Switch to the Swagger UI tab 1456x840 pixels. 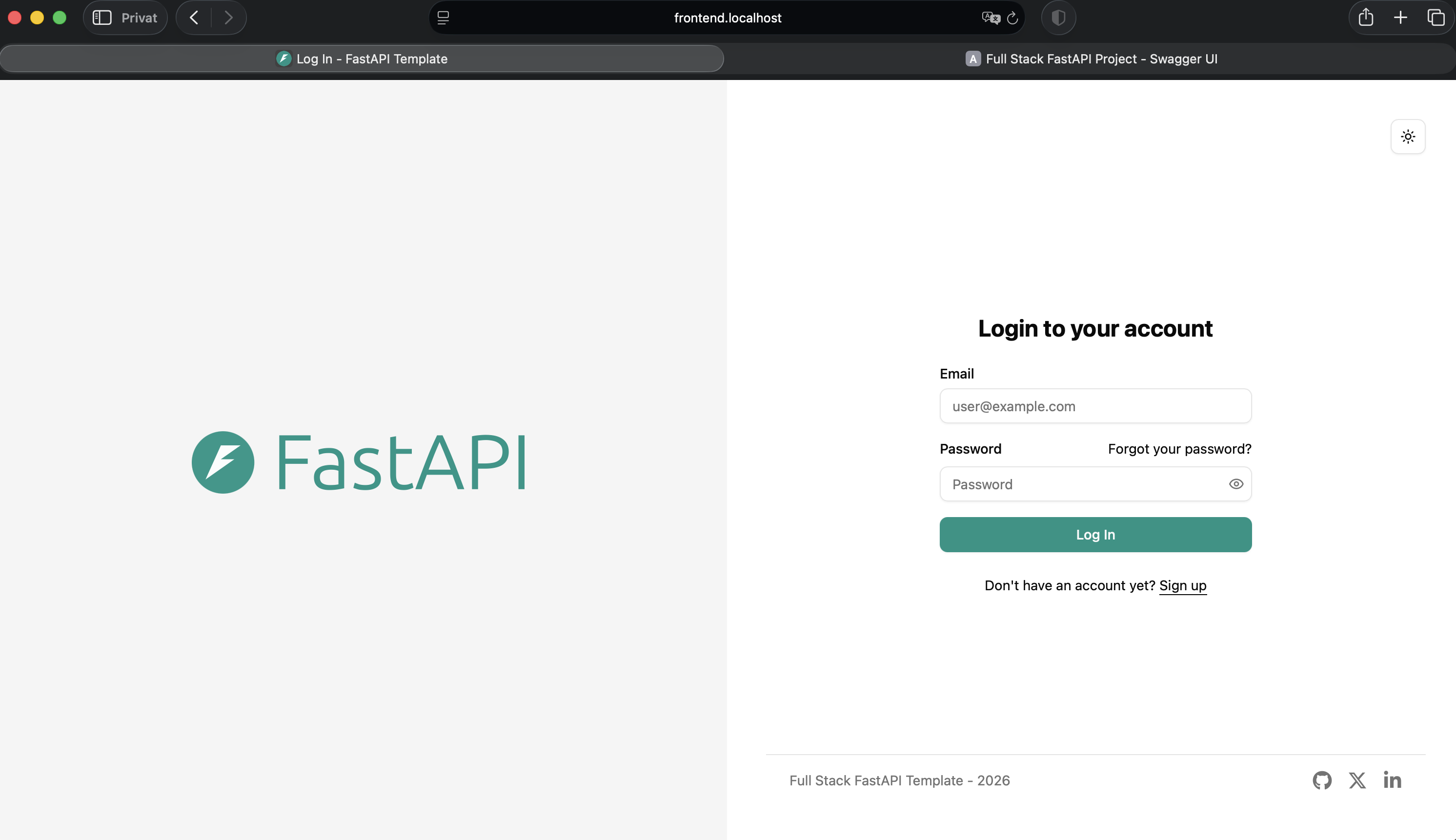tap(1092, 59)
